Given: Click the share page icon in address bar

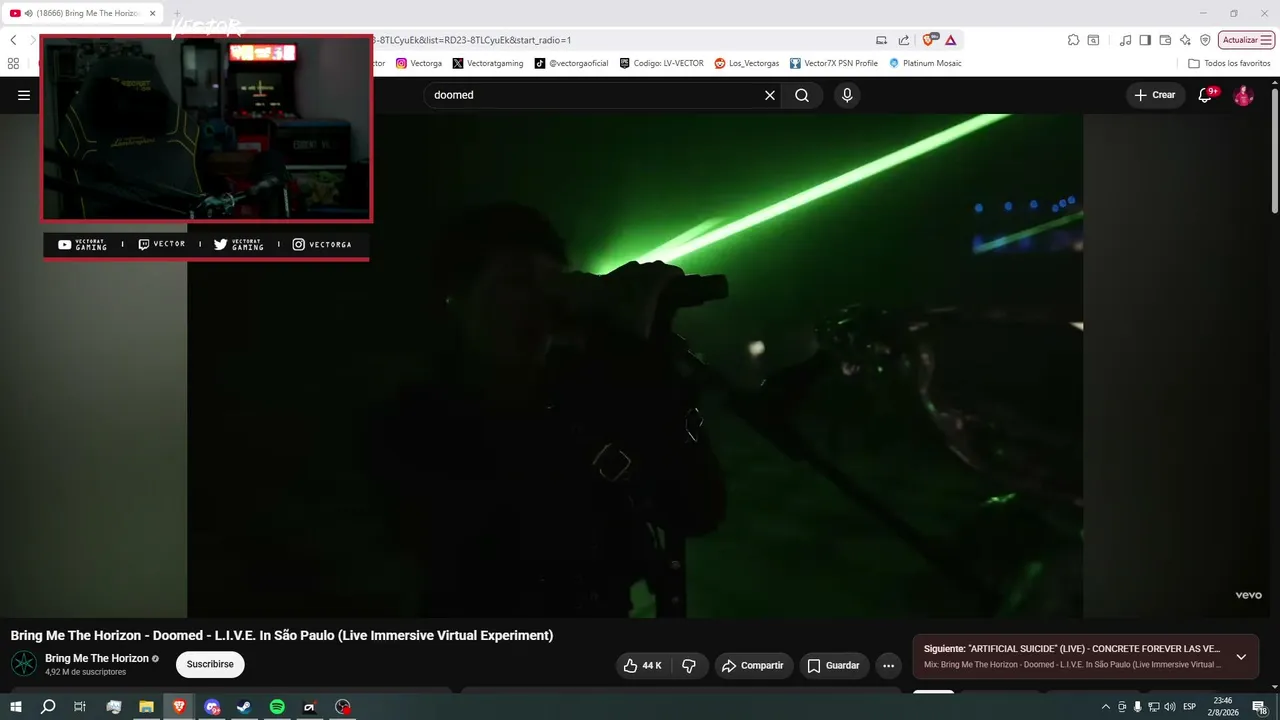Looking at the screenshot, I should pyautogui.click(x=904, y=40).
